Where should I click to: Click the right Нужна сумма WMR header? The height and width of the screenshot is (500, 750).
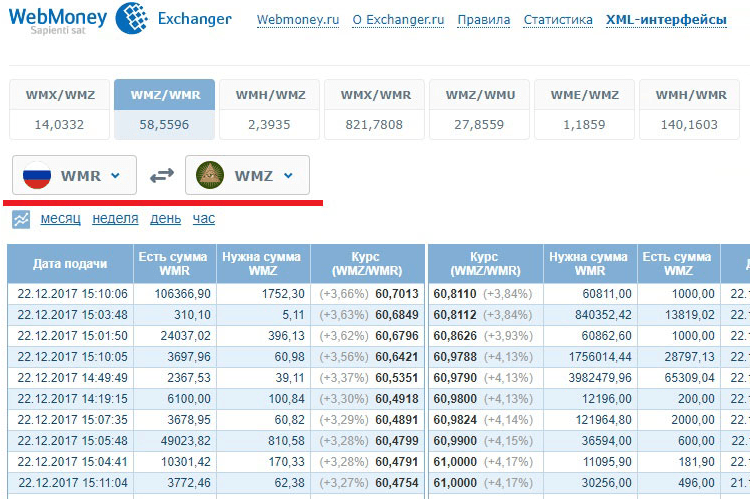590,264
